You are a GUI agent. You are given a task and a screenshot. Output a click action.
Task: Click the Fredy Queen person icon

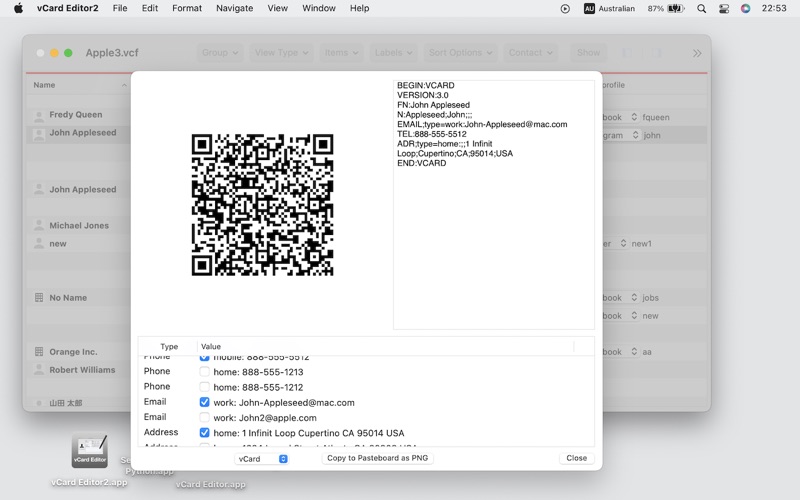pyautogui.click(x=39, y=116)
